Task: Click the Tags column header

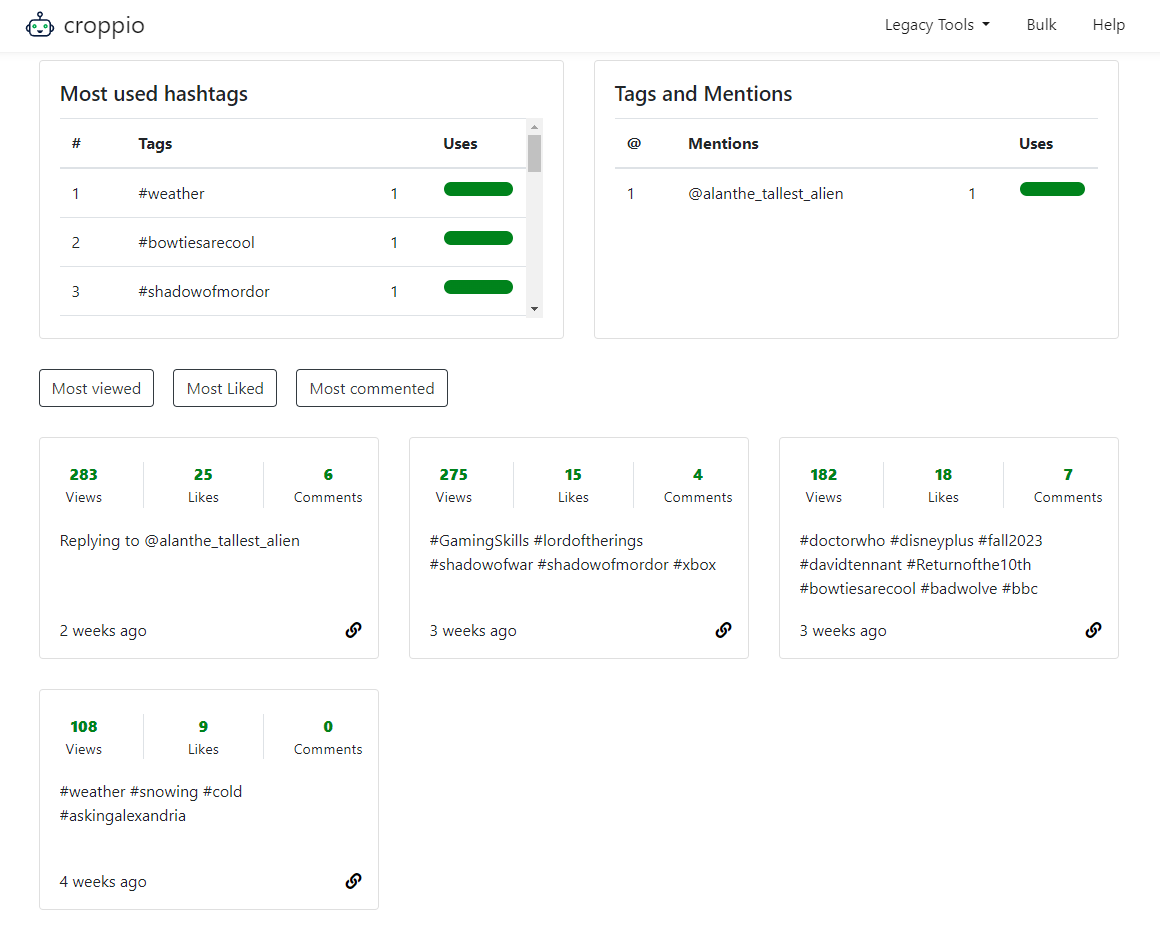Action: pos(155,144)
